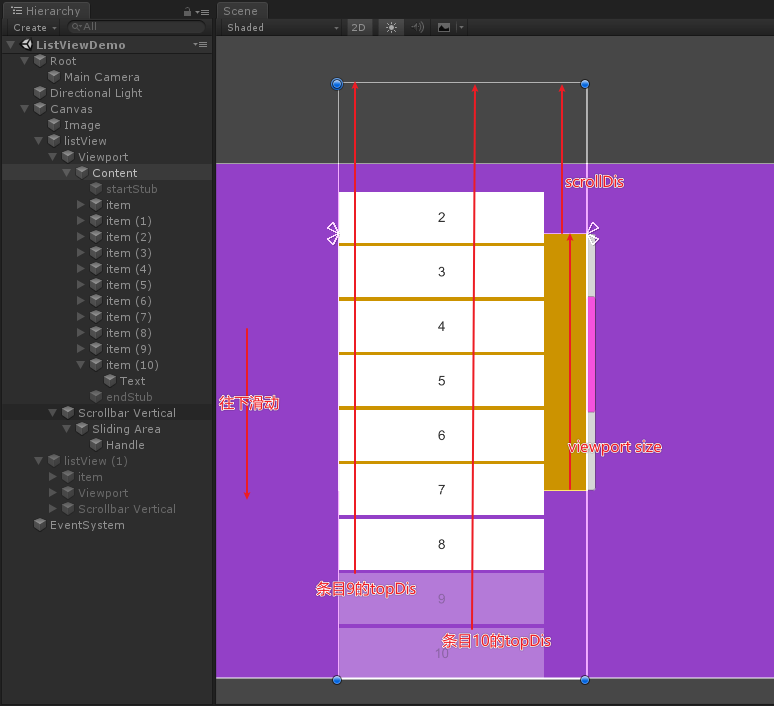774x706 pixels.
Task: Select the Canvas object
Action: (71, 109)
